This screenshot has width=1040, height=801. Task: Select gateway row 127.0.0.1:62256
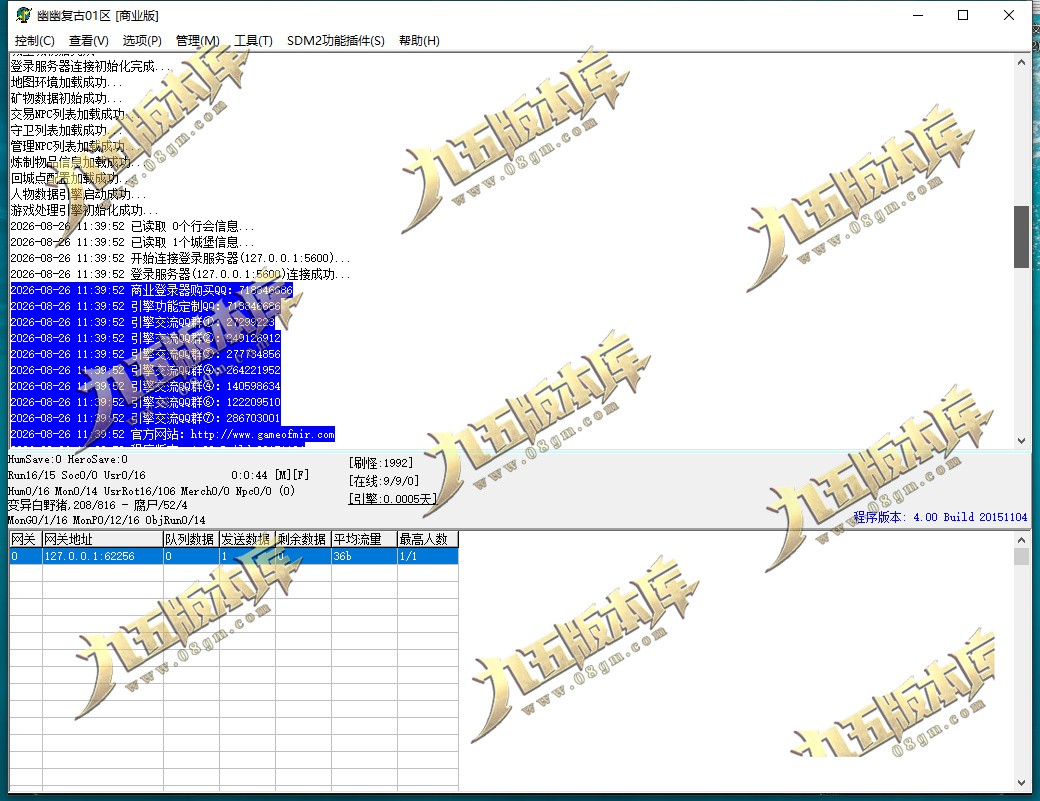click(233, 556)
